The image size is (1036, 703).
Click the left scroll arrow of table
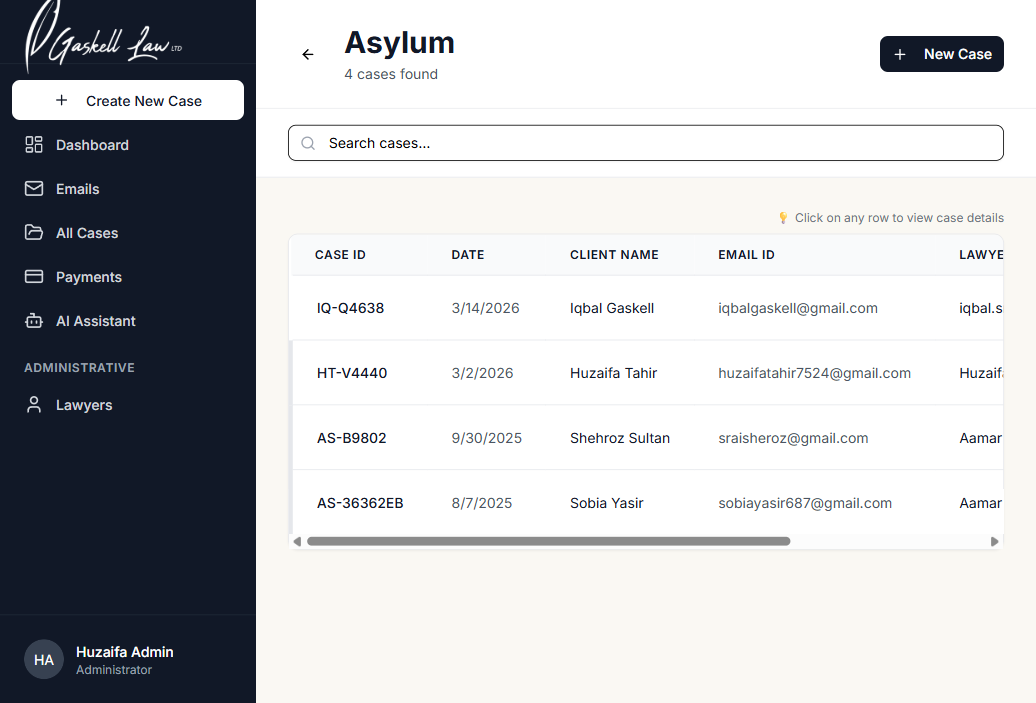[297, 541]
